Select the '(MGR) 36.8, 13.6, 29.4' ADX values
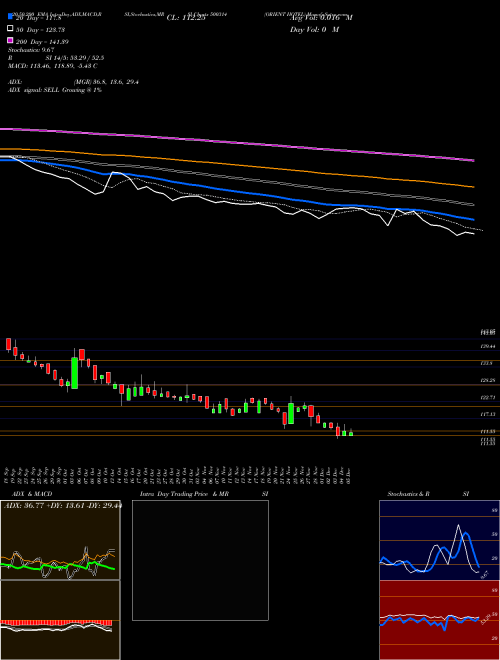This screenshot has height=660, width=500. coord(106,82)
